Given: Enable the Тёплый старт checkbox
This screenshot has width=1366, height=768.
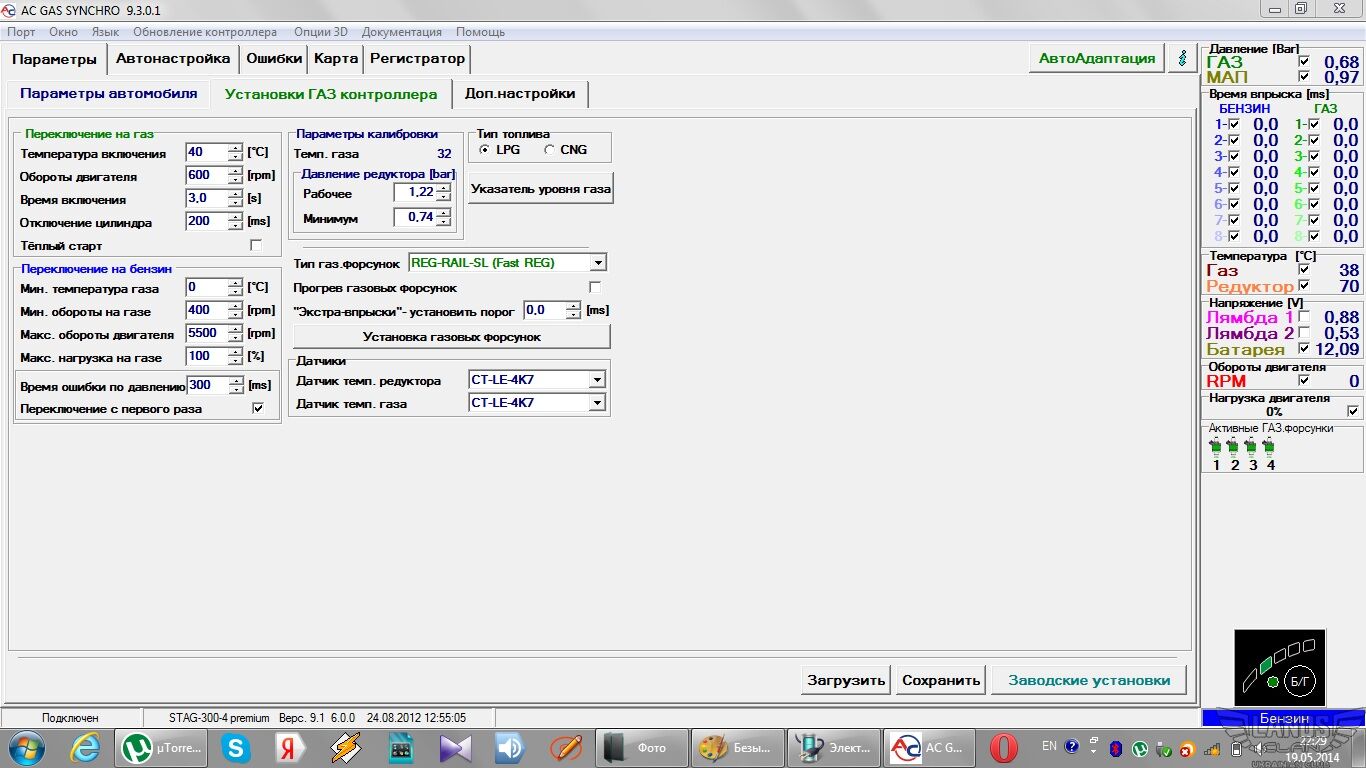Looking at the screenshot, I should click(x=256, y=246).
